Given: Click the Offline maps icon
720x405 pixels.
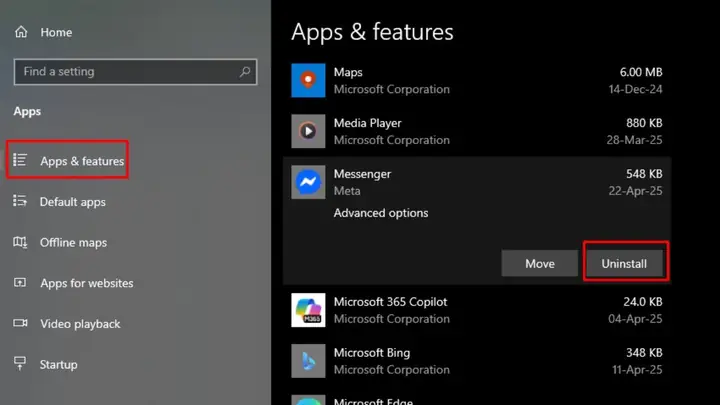Looking at the screenshot, I should coord(20,242).
